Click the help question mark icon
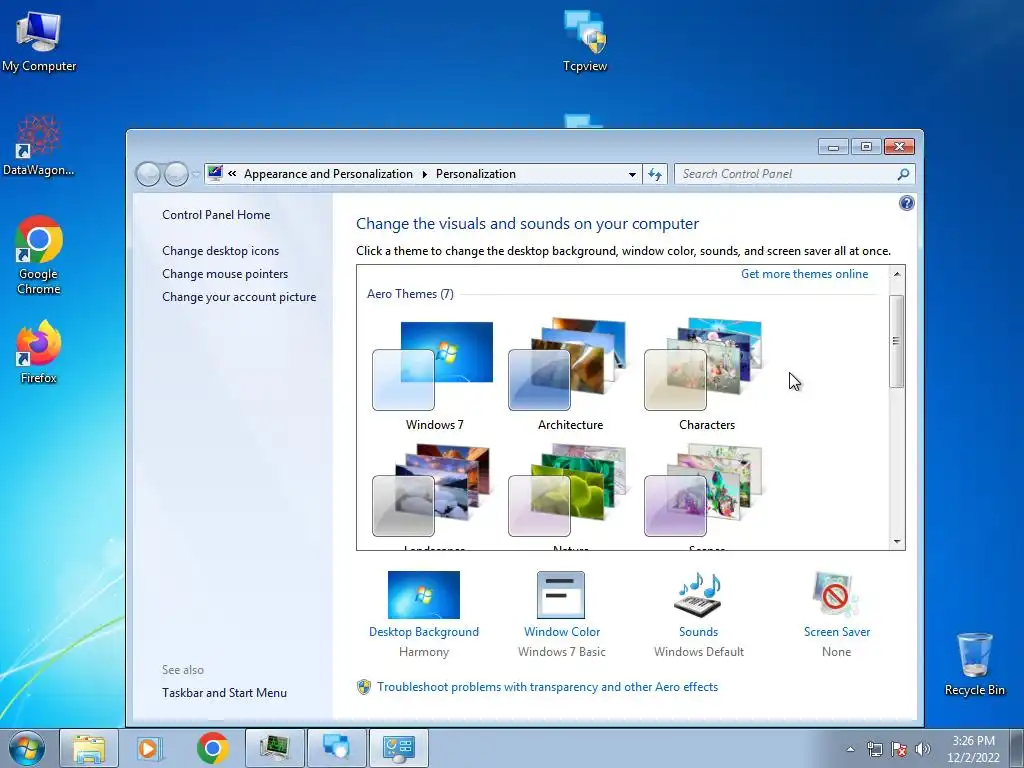Image resolution: width=1024 pixels, height=768 pixels. [x=906, y=203]
